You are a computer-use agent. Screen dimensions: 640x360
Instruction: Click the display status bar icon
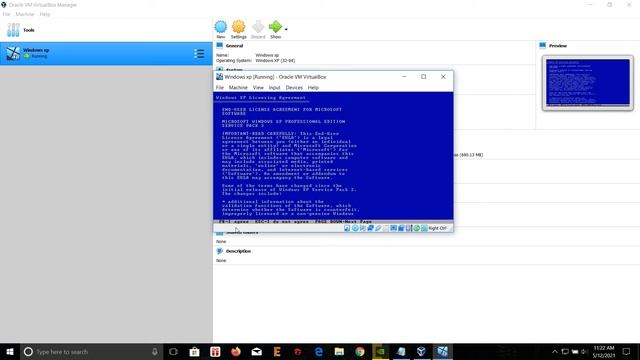coord(393,228)
